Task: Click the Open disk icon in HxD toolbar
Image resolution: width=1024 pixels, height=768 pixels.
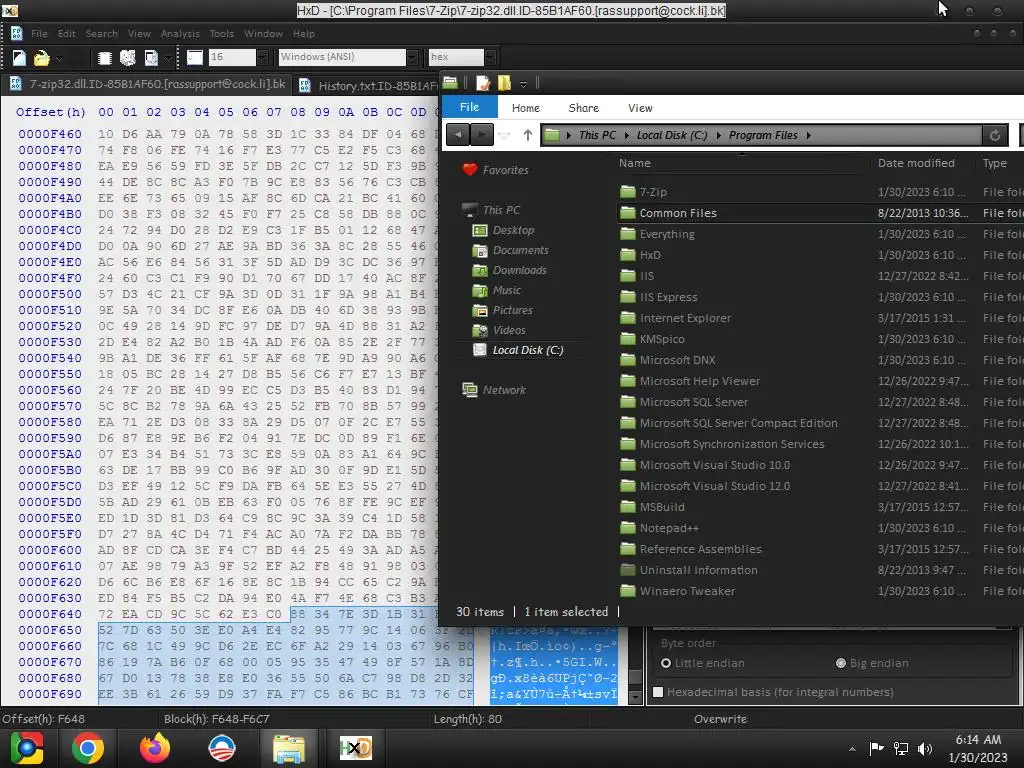Action: click(x=127, y=58)
